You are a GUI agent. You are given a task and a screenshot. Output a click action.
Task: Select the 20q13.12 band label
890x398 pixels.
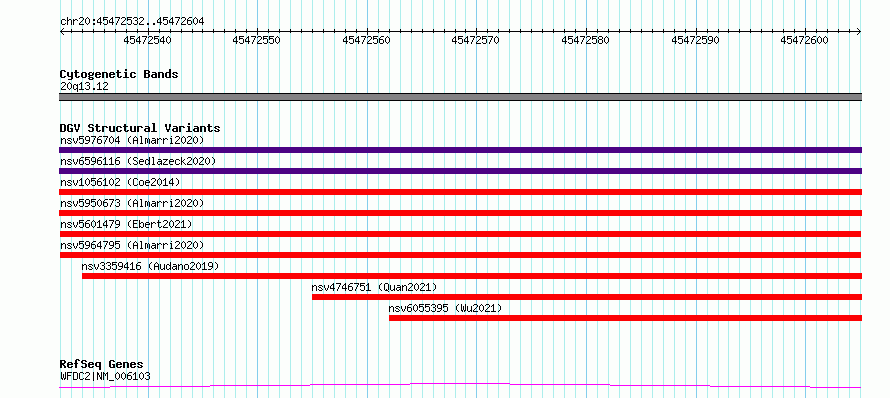tap(84, 87)
